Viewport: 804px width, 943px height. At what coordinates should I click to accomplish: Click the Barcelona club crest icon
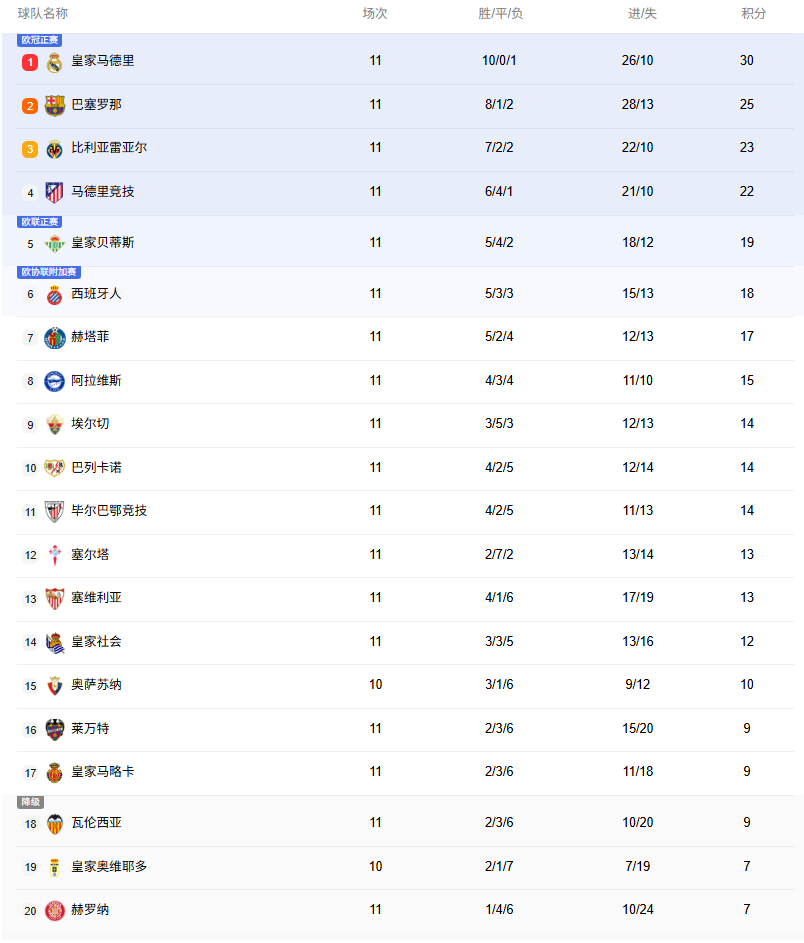point(55,105)
